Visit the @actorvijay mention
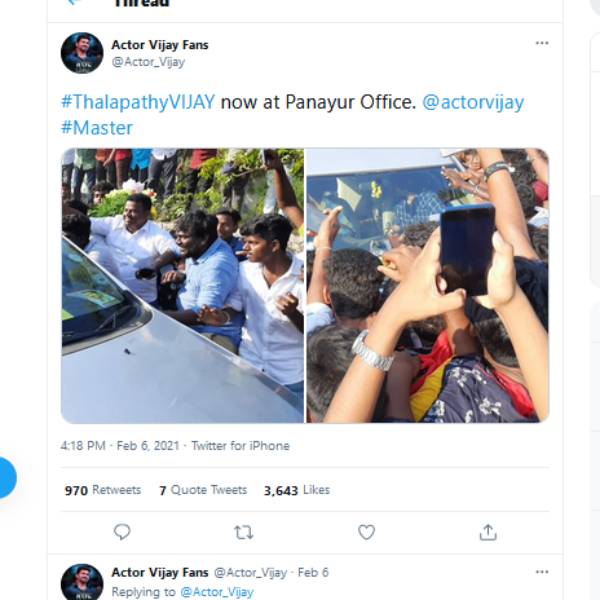Viewport: 600px width, 600px height. [474, 102]
